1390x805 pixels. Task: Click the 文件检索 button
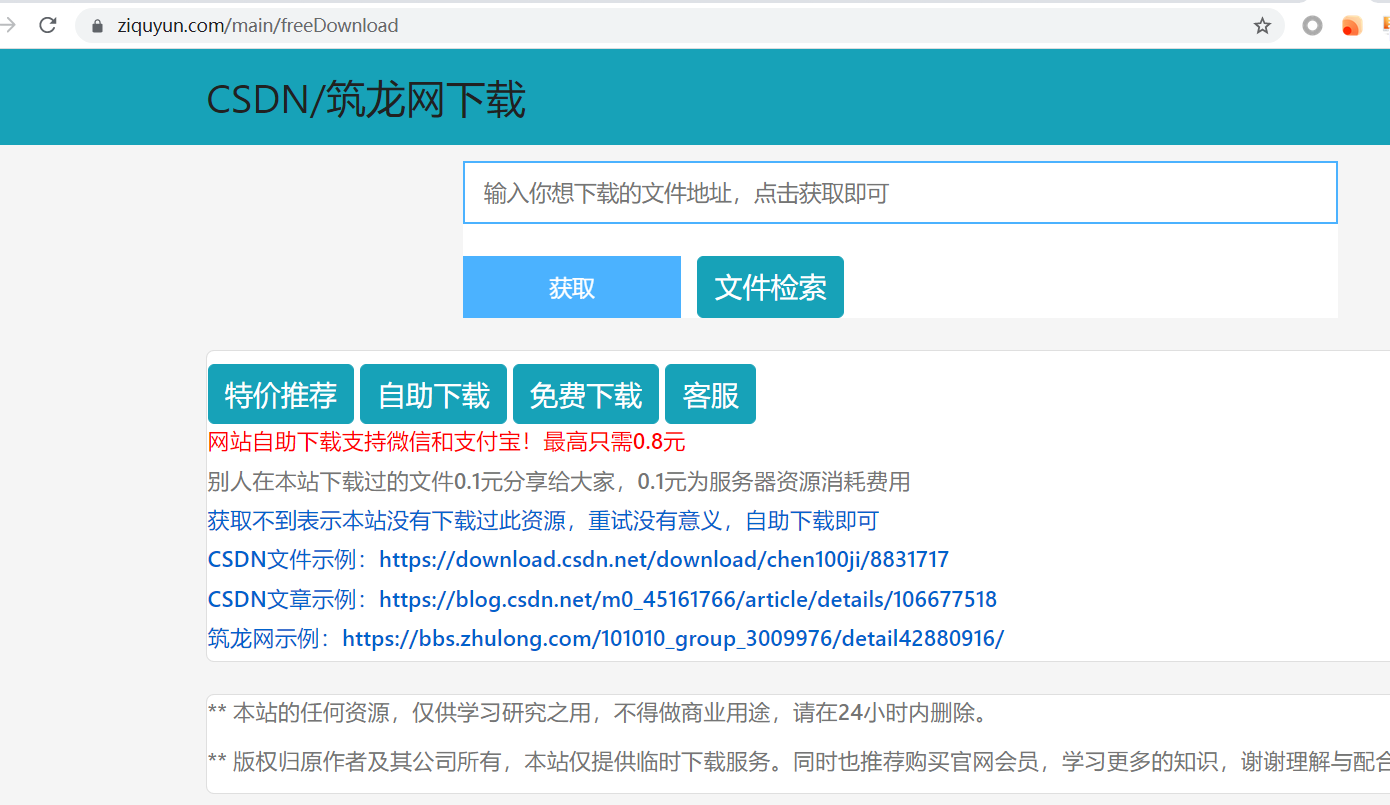click(770, 287)
